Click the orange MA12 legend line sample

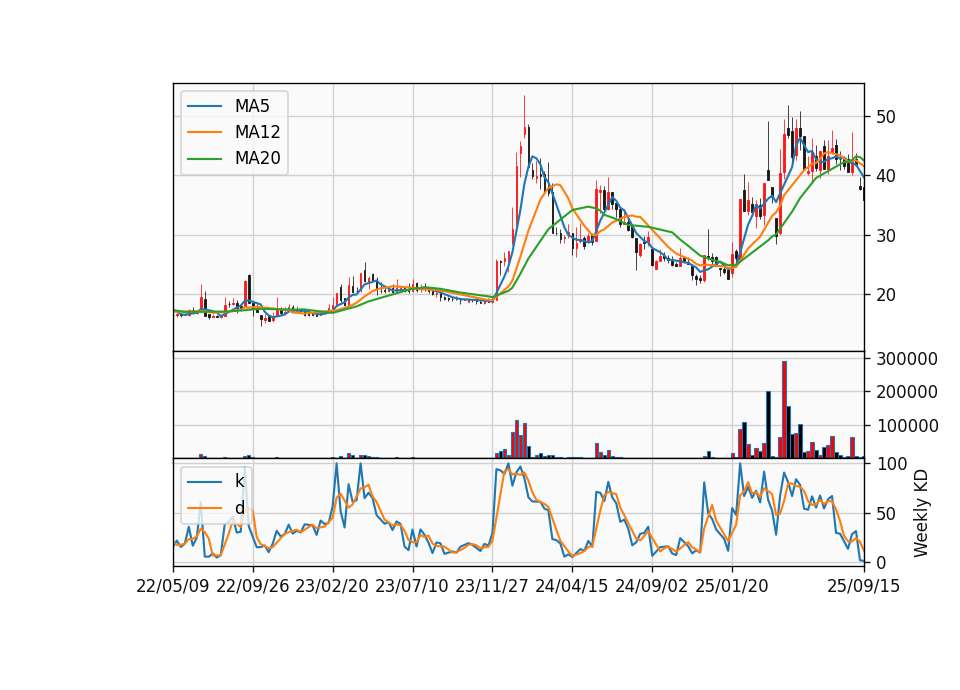(204, 132)
